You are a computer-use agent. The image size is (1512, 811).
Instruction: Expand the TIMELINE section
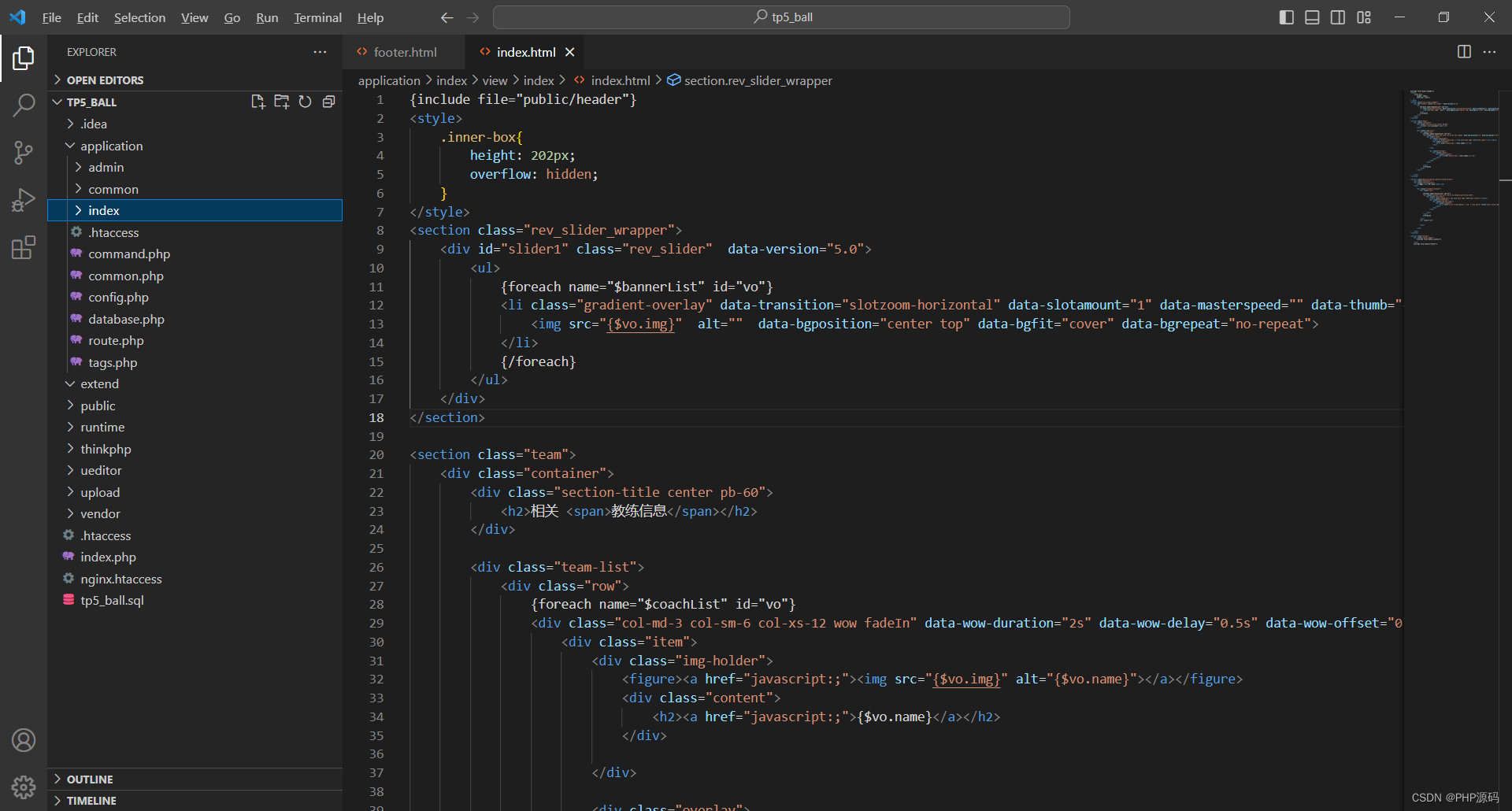195,800
